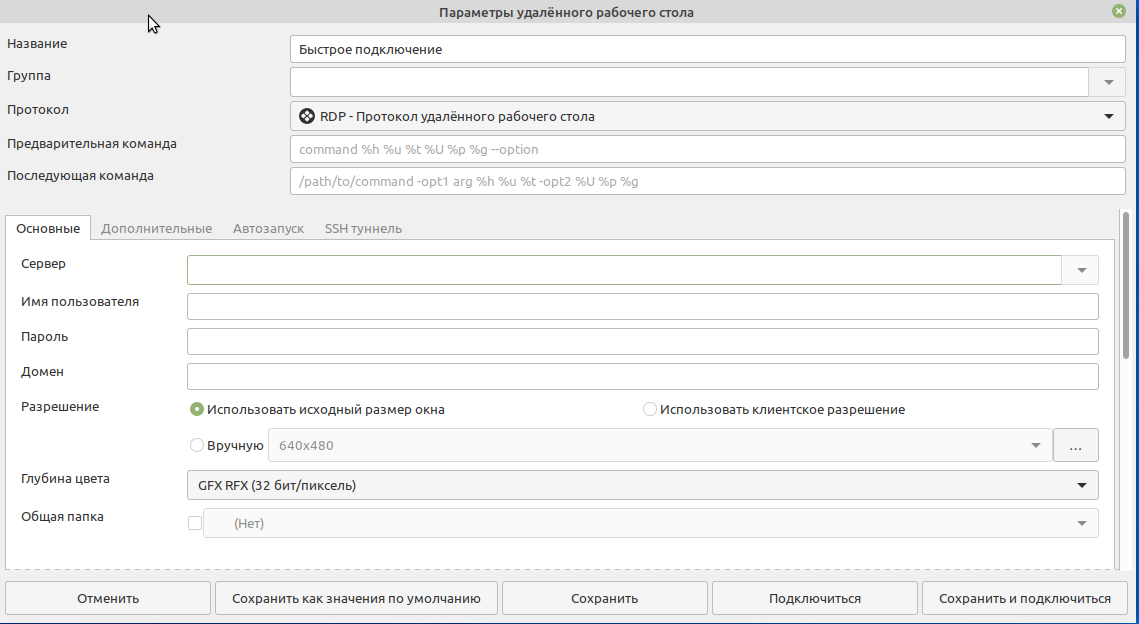Open the SSH туннель tab
This screenshot has width=1139, height=624.
[x=362, y=227]
